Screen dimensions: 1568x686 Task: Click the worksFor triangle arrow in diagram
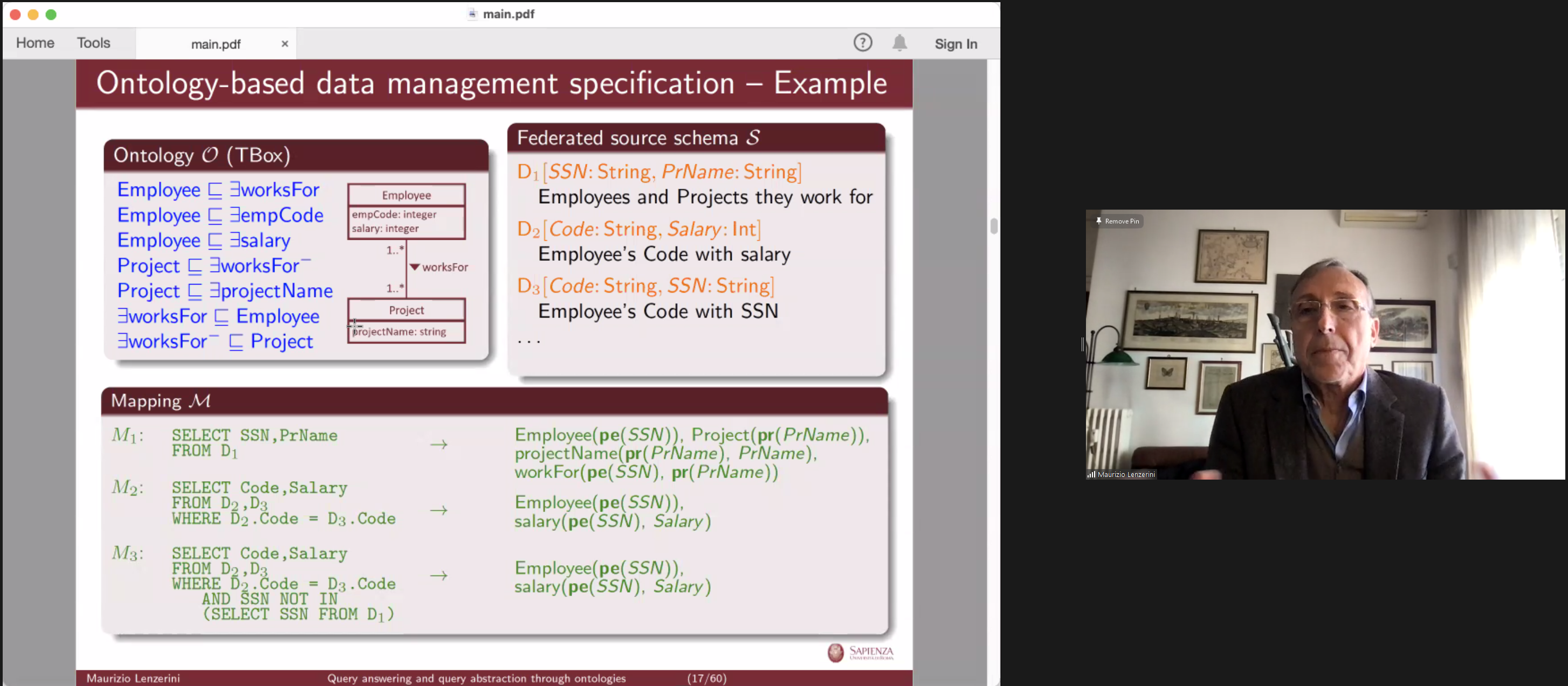415,267
